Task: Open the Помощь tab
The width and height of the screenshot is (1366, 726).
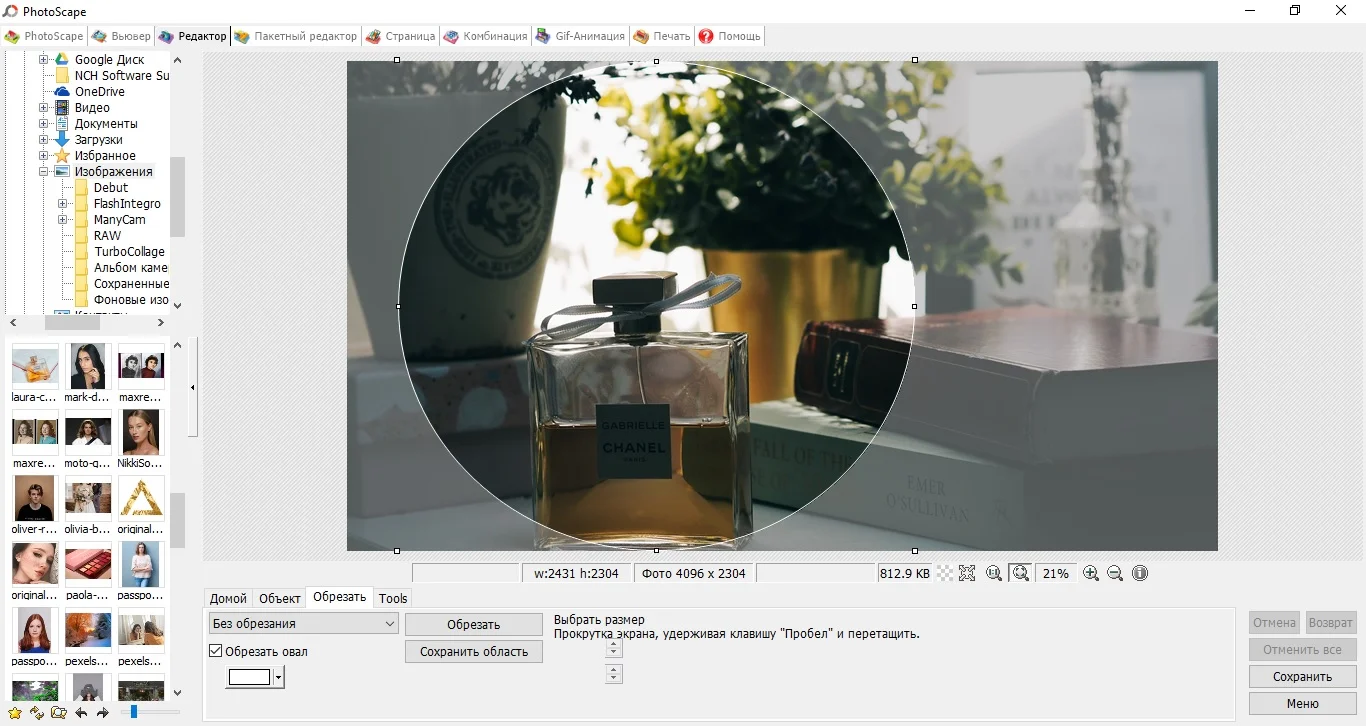Action: pos(729,36)
